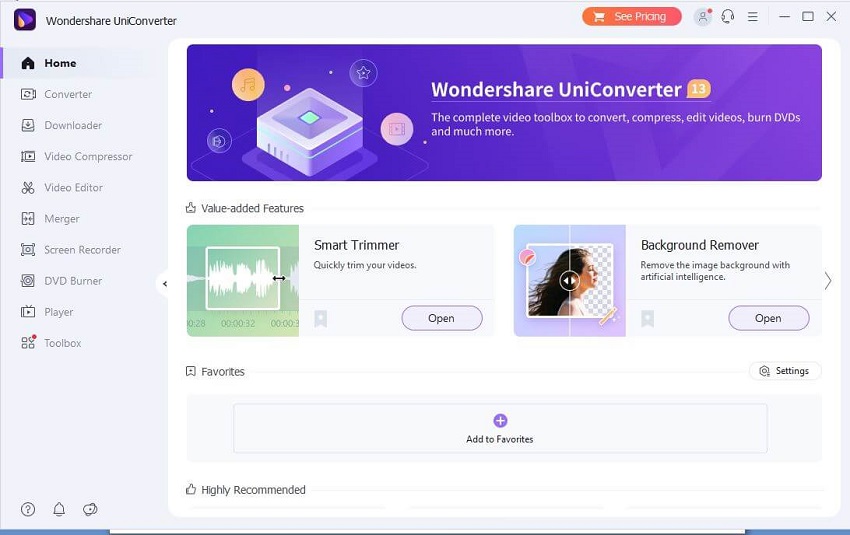
Task: Click the Video Compressor icon
Action: 28,157
